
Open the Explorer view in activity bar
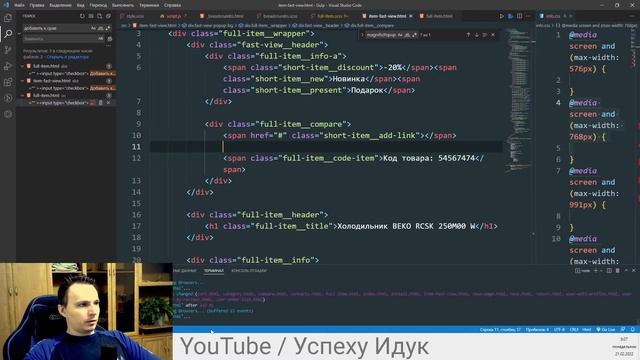tap(8, 18)
